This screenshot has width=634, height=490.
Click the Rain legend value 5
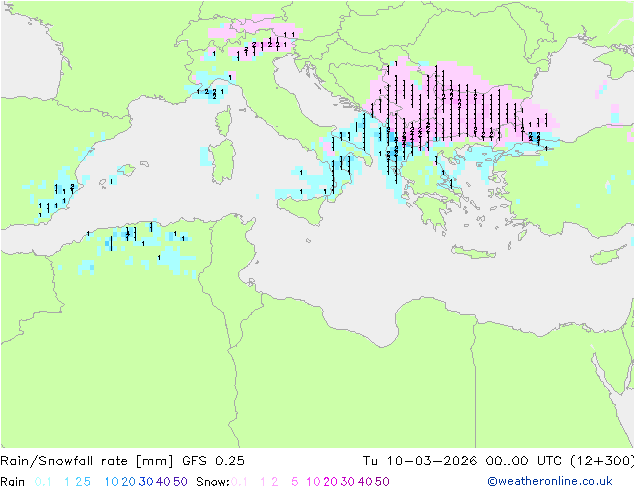point(87,482)
